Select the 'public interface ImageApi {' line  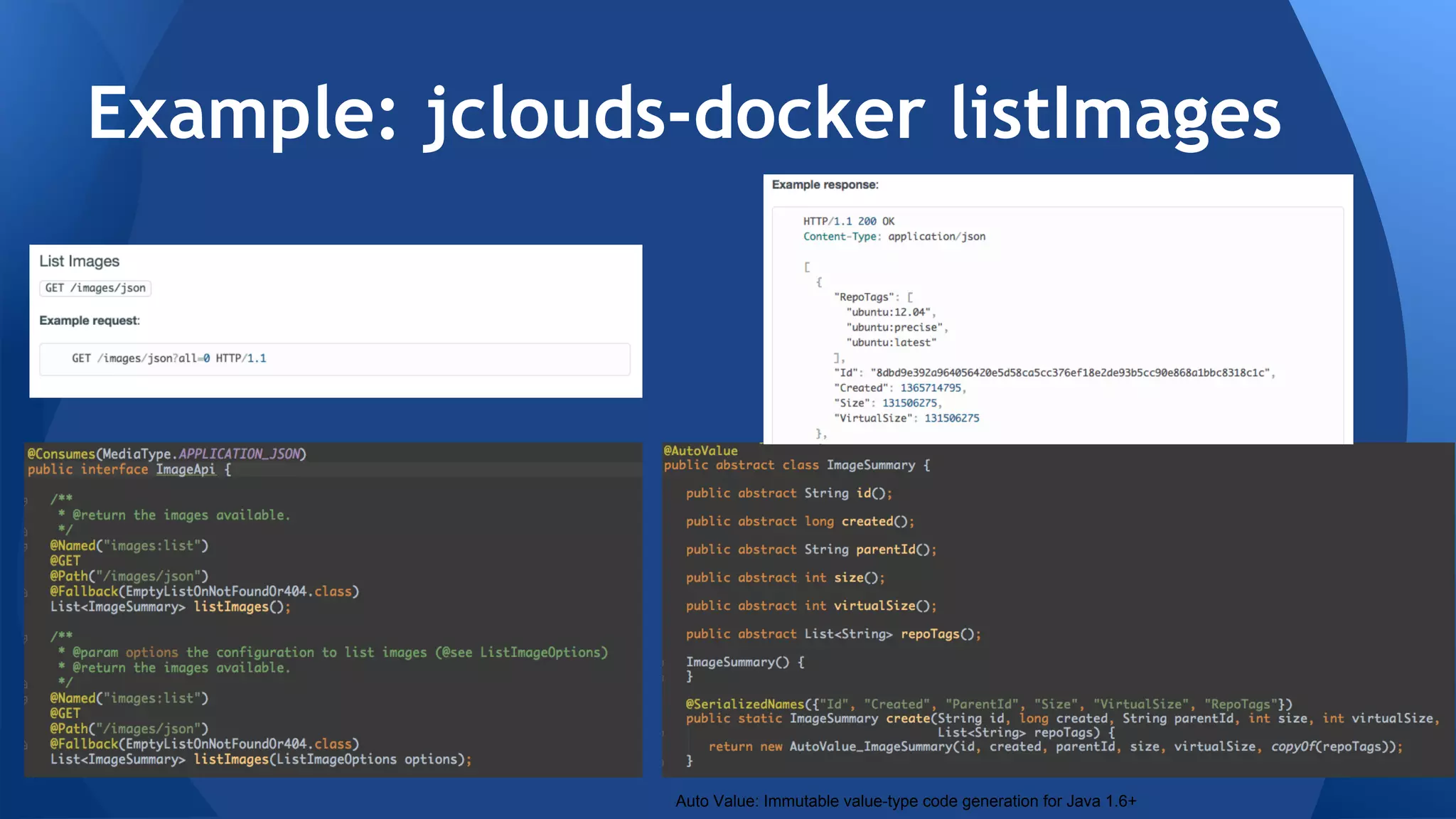pyautogui.click(x=129, y=469)
